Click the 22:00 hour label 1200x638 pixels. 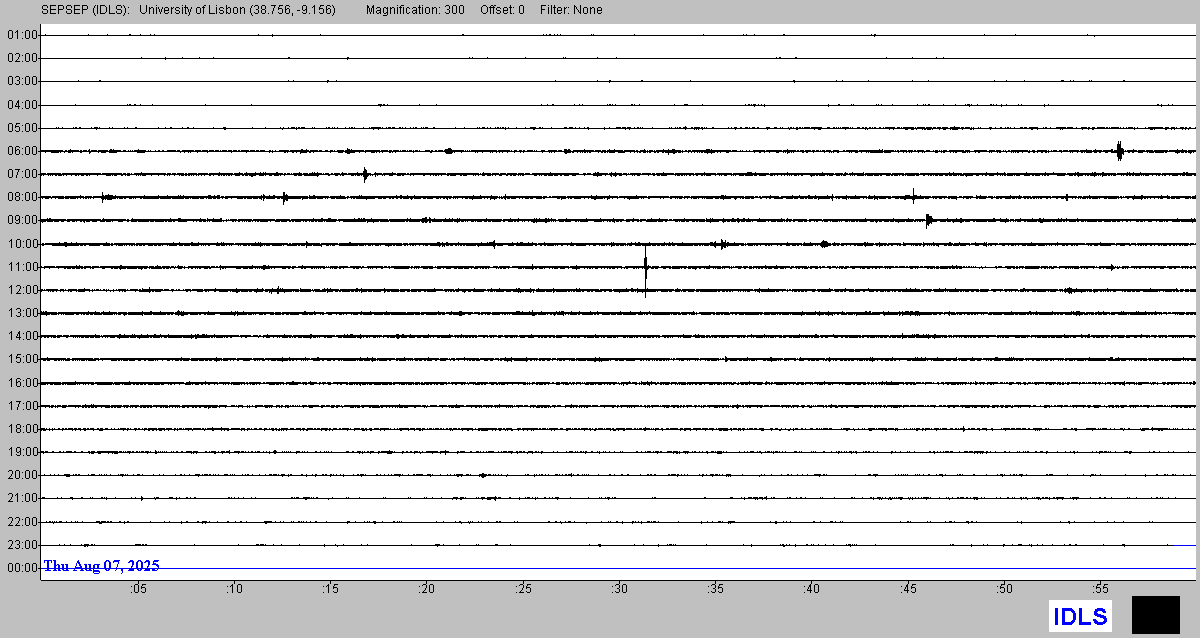coord(21,522)
